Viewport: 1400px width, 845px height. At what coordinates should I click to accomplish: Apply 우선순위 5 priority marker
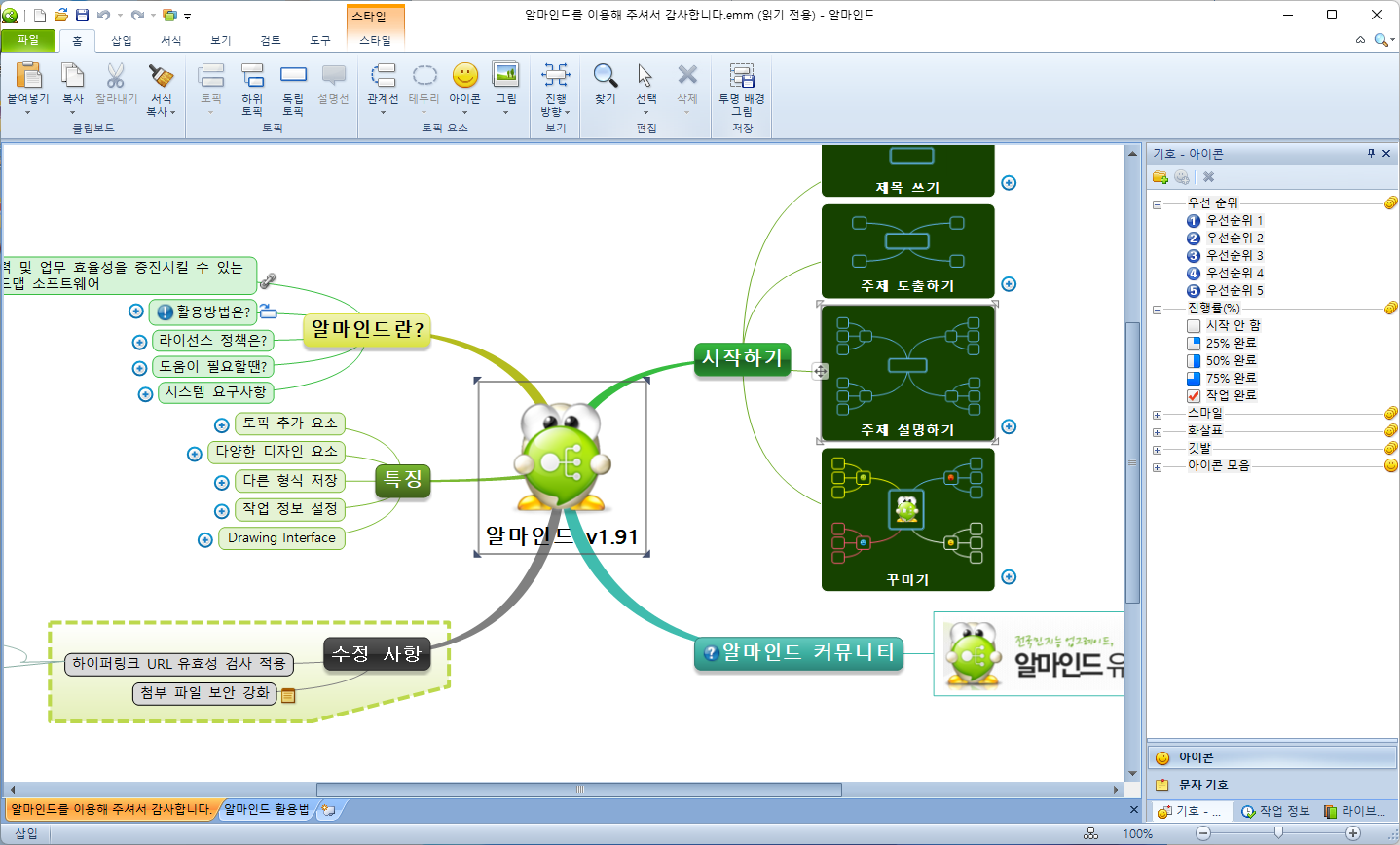click(x=1194, y=291)
